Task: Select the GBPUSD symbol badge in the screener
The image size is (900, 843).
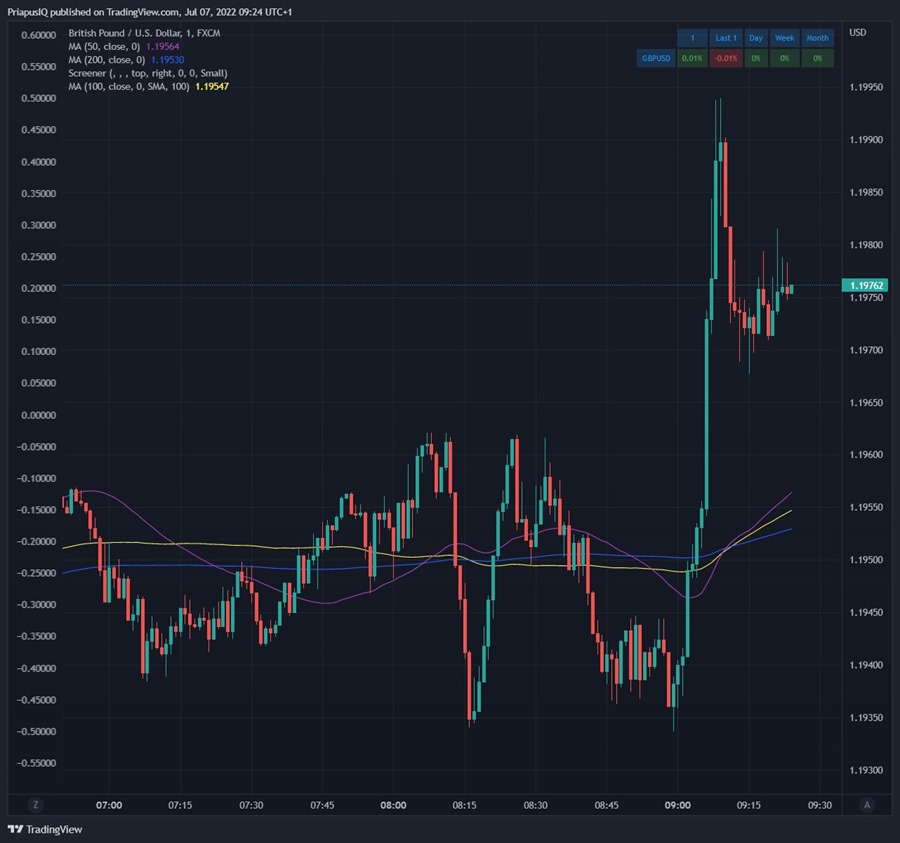Action: click(655, 58)
